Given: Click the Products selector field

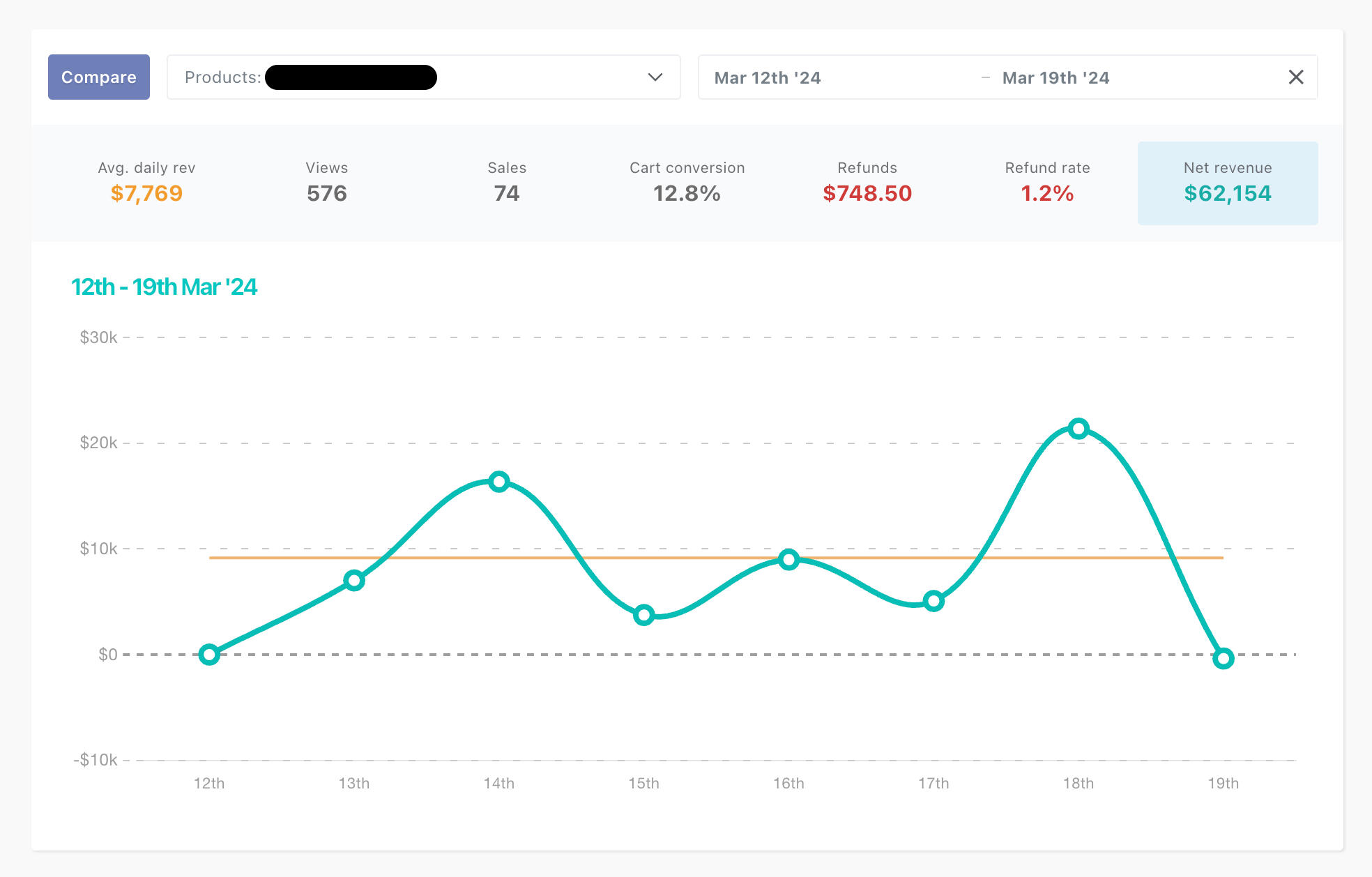Looking at the screenshot, I should pyautogui.click(x=422, y=77).
